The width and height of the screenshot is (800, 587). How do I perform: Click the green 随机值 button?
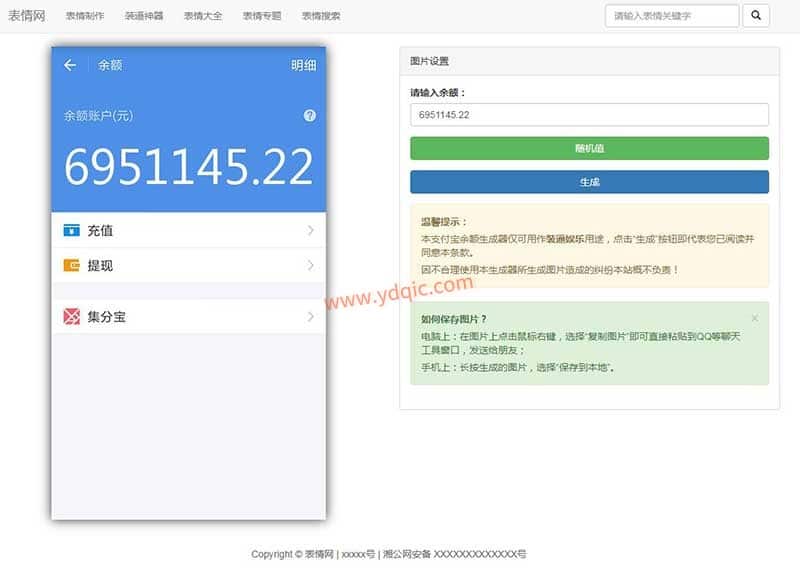coord(589,148)
